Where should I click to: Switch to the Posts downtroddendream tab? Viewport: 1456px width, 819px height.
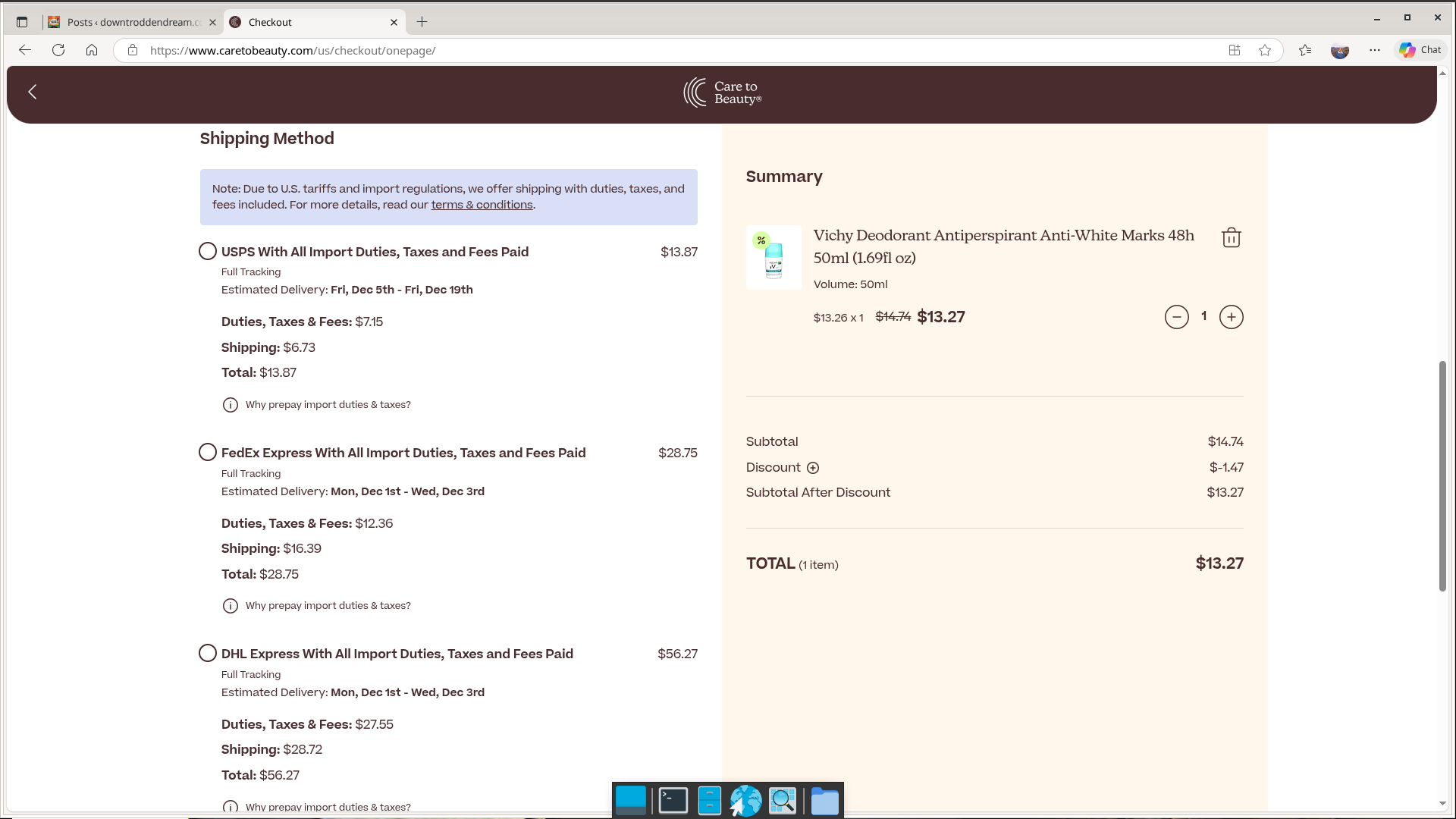[133, 22]
